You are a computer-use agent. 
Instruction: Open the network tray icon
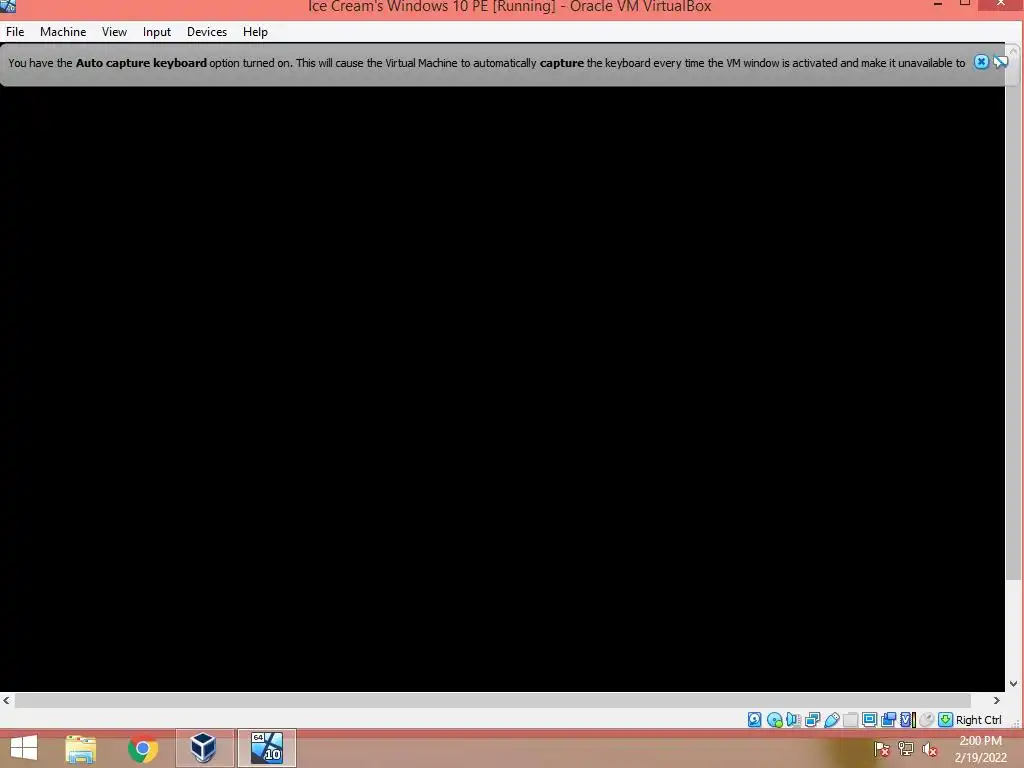point(906,749)
